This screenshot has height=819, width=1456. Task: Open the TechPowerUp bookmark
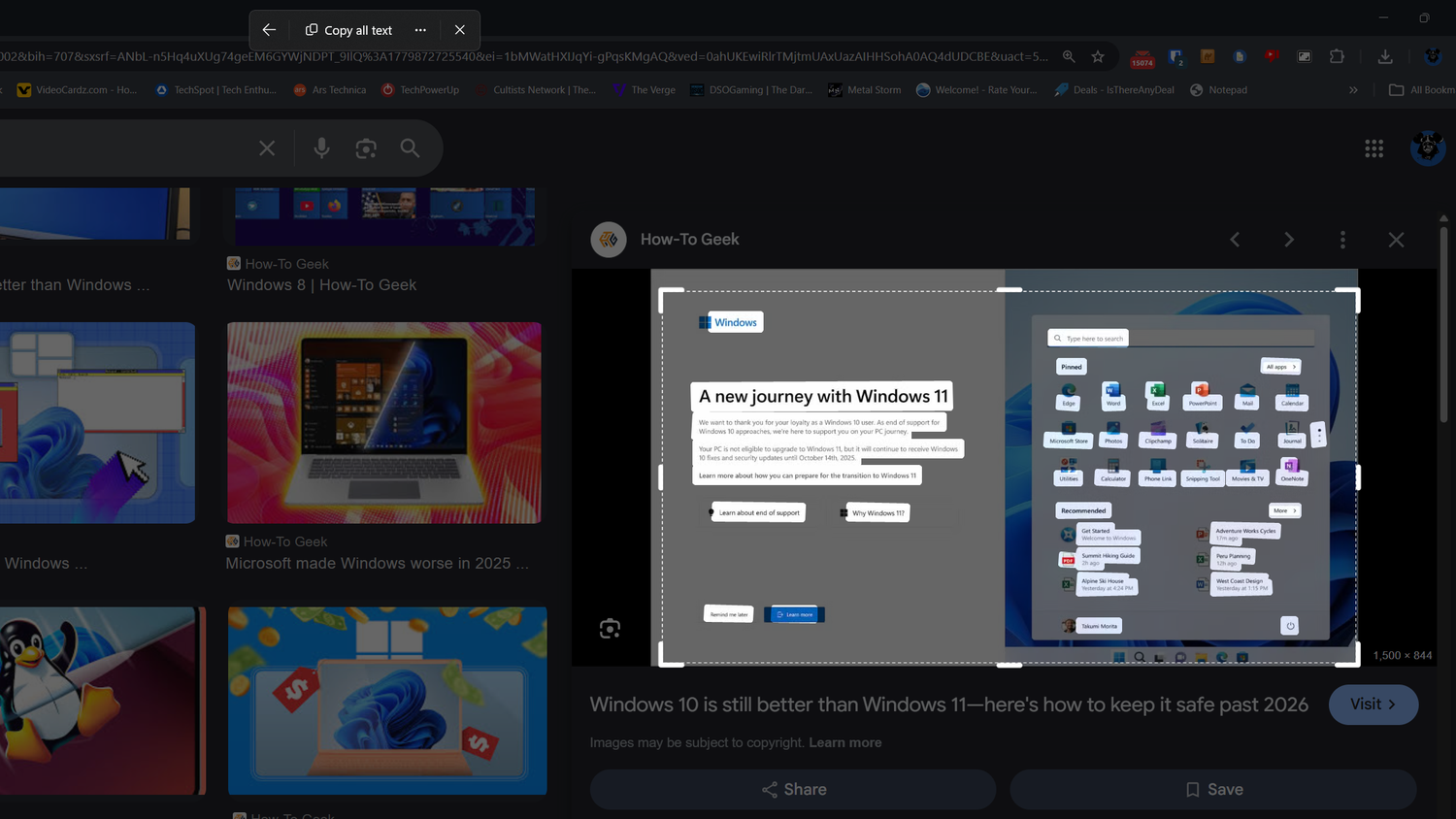pyautogui.click(x=419, y=89)
